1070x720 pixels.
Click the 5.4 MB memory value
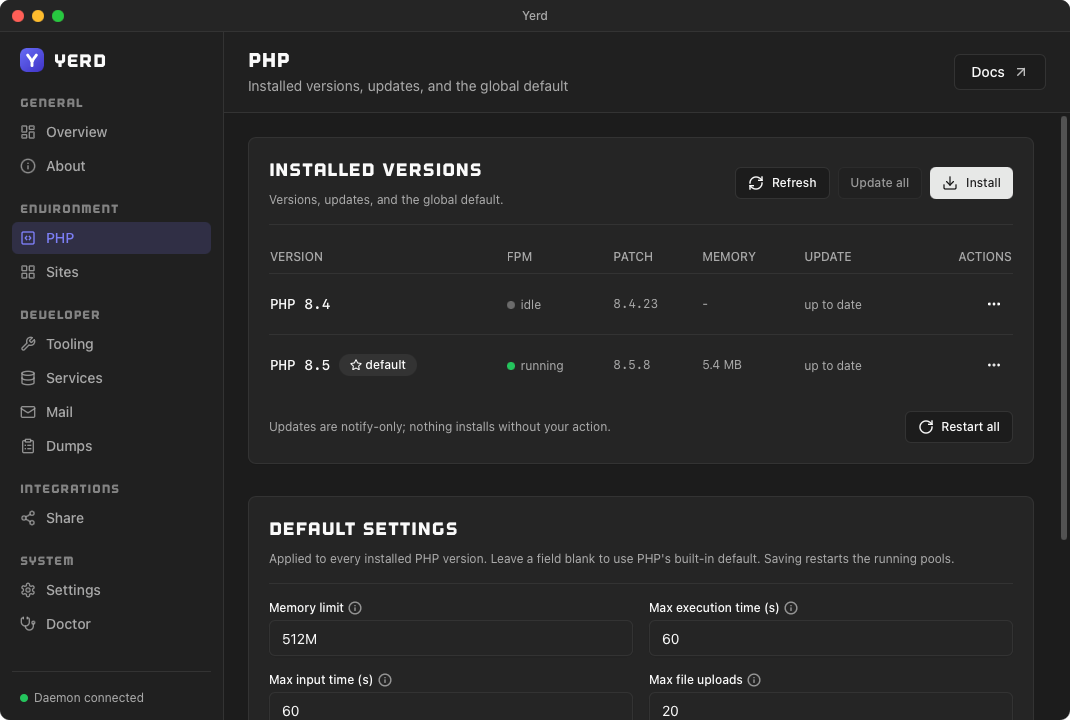coord(721,364)
